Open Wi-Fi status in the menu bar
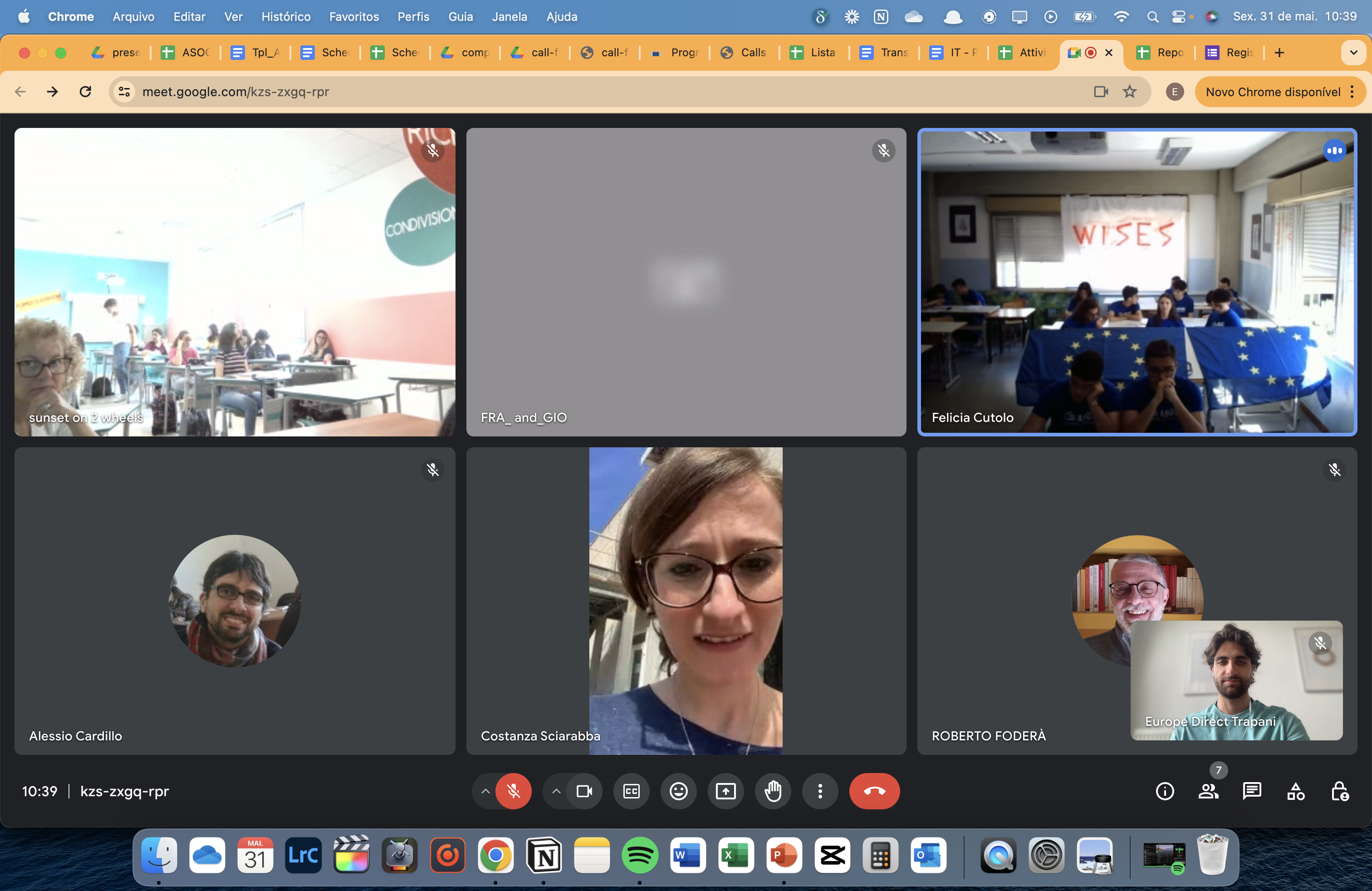Image resolution: width=1372 pixels, height=891 pixels. click(1121, 17)
